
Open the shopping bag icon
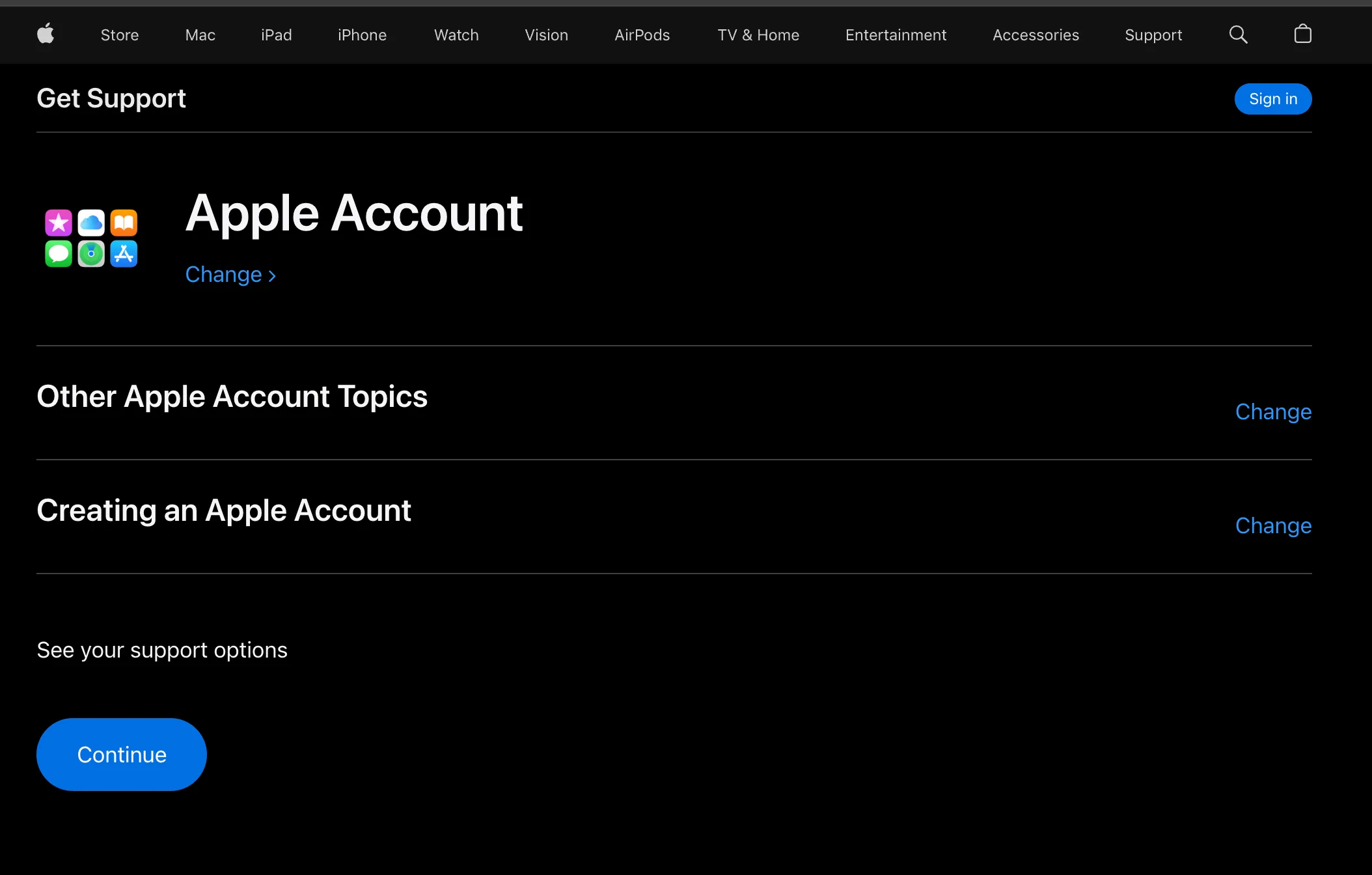tap(1302, 34)
